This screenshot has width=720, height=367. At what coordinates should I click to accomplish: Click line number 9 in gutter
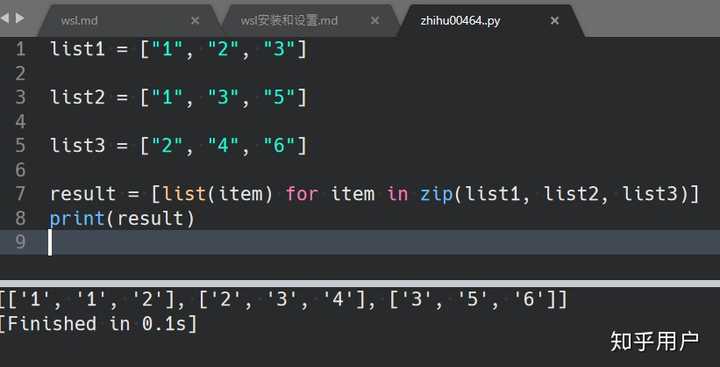(21, 242)
